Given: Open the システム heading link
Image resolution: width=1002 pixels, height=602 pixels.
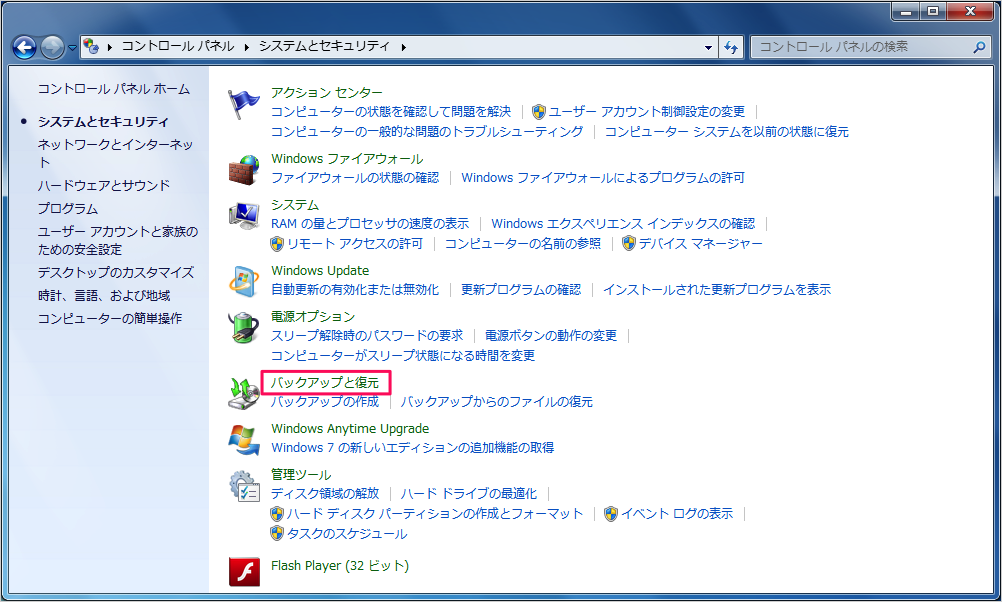Looking at the screenshot, I should point(295,205).
